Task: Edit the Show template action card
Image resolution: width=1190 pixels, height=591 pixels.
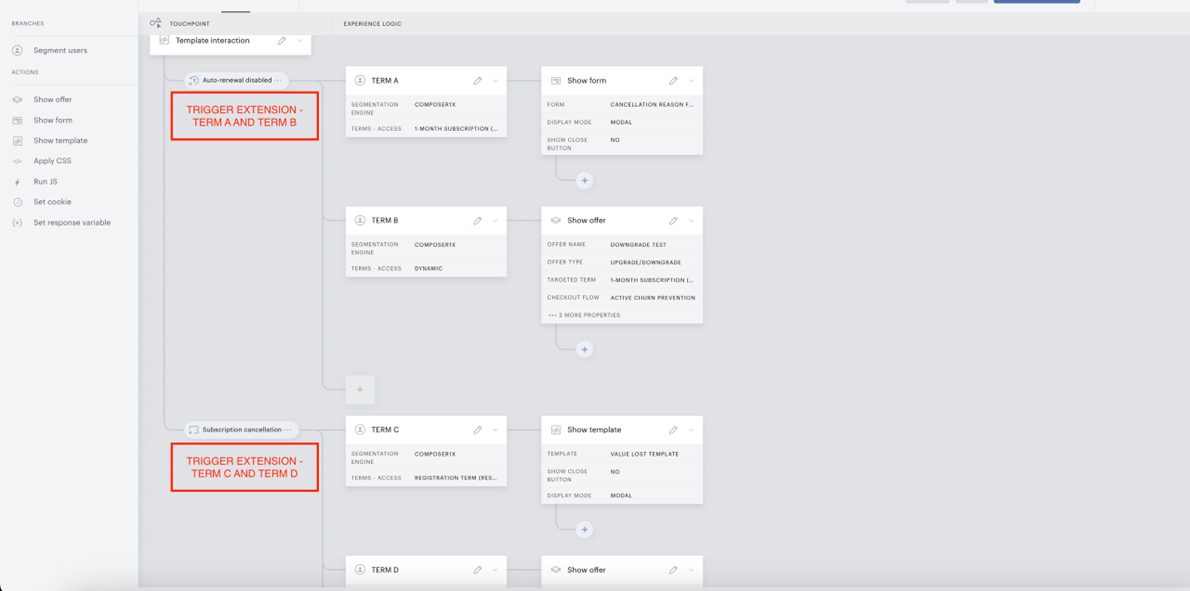Action: [673, 429]
